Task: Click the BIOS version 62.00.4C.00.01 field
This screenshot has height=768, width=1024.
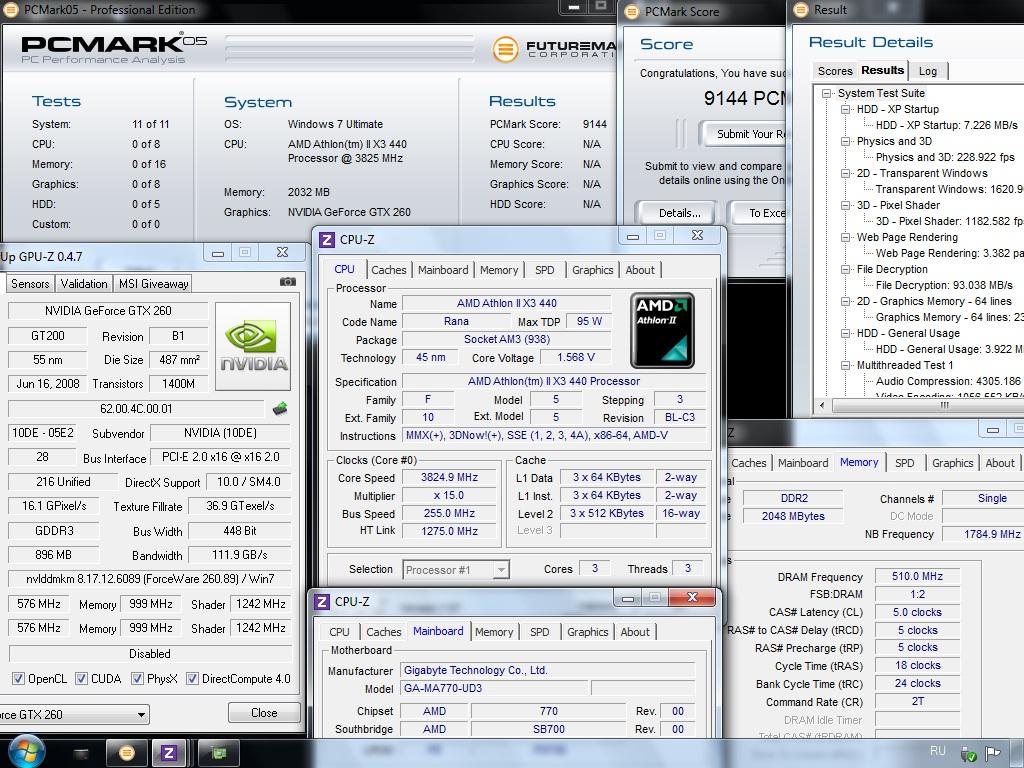Action: click(136, 409)
